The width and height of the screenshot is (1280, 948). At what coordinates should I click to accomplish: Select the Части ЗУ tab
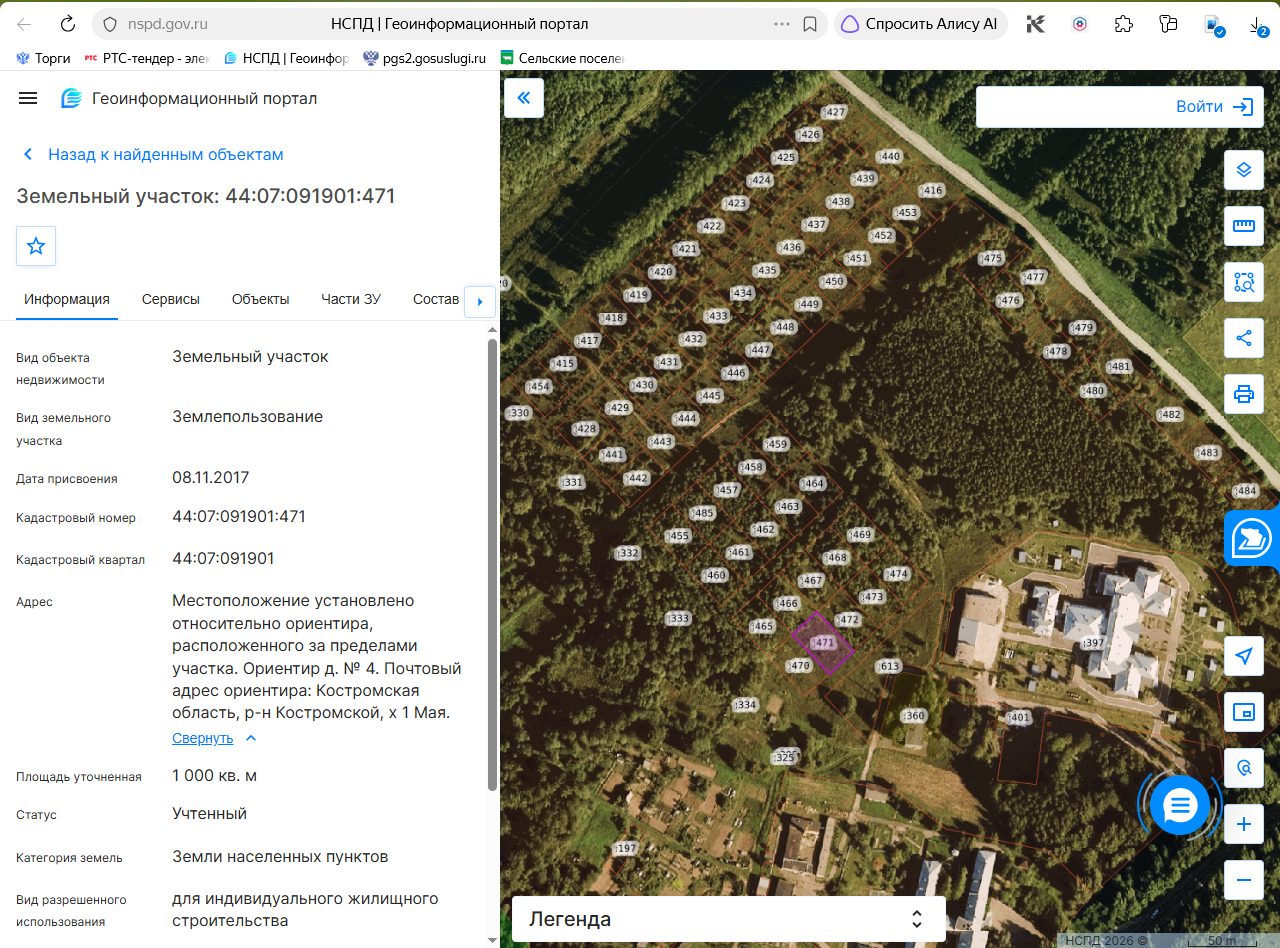point(351,299)
